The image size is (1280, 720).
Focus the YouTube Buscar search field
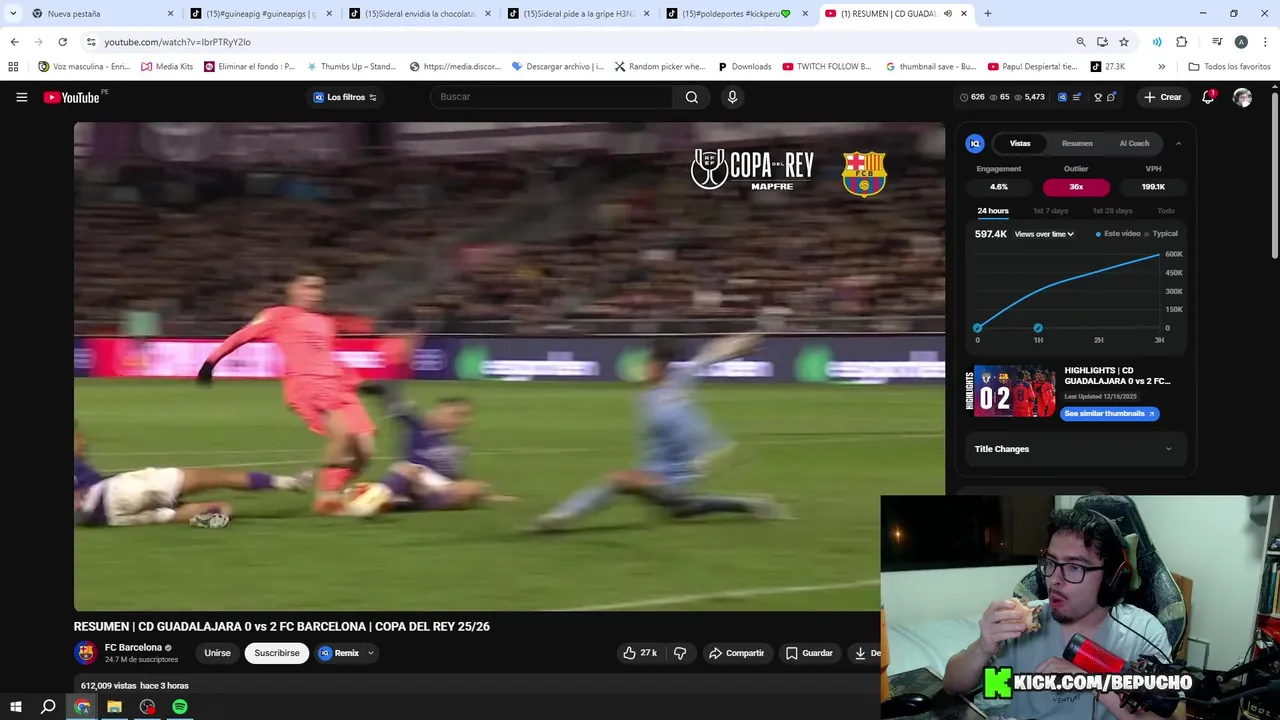(551, 97)
